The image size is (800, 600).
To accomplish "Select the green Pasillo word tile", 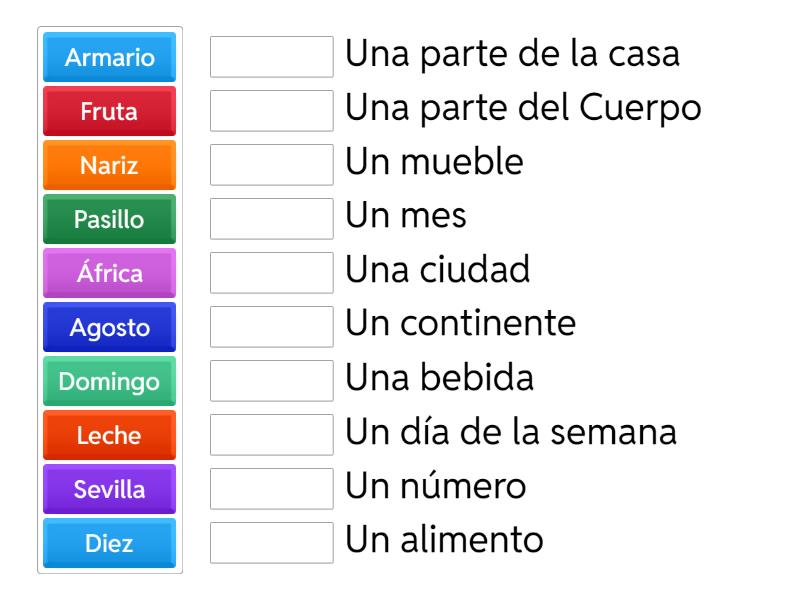I will tap(109, 219).
